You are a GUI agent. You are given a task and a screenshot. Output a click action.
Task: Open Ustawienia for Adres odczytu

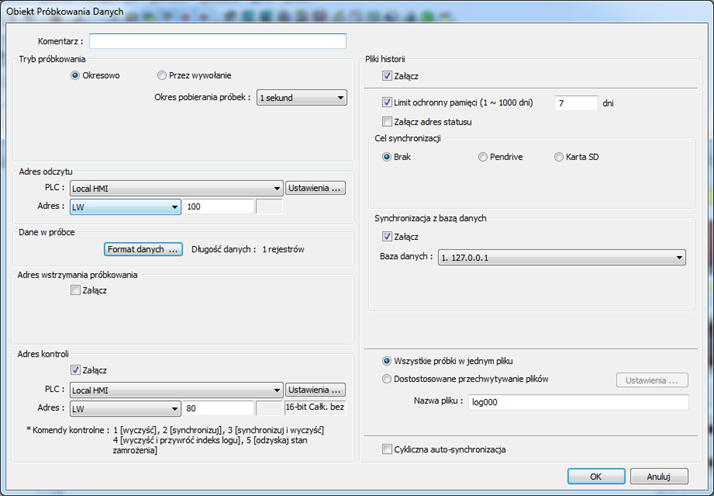315,188
